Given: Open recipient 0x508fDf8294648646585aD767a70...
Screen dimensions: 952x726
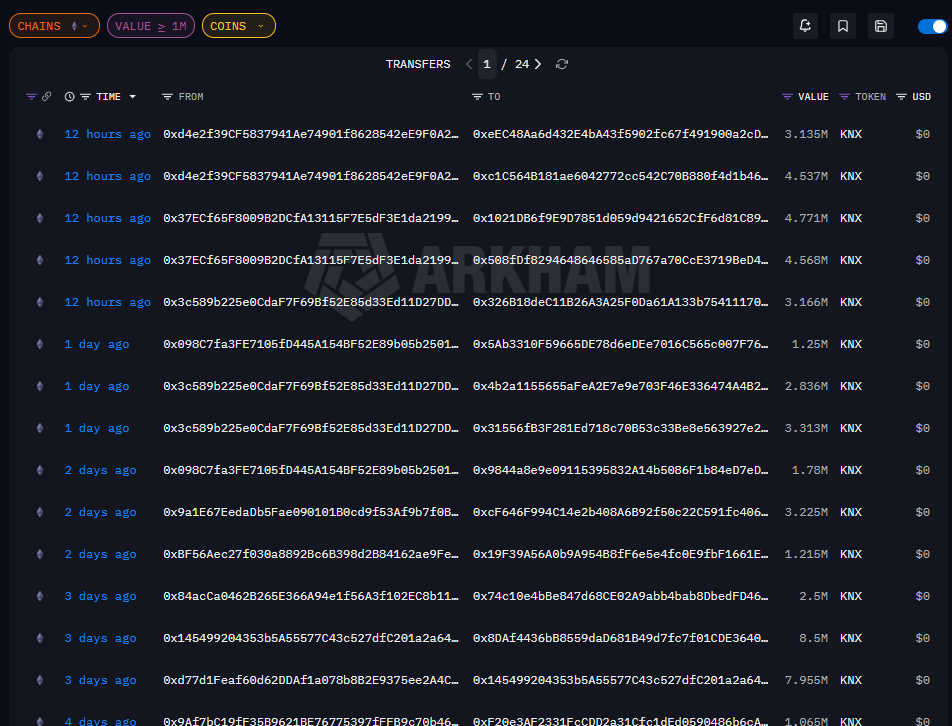Looking at the screenshot, I should 620,260.
